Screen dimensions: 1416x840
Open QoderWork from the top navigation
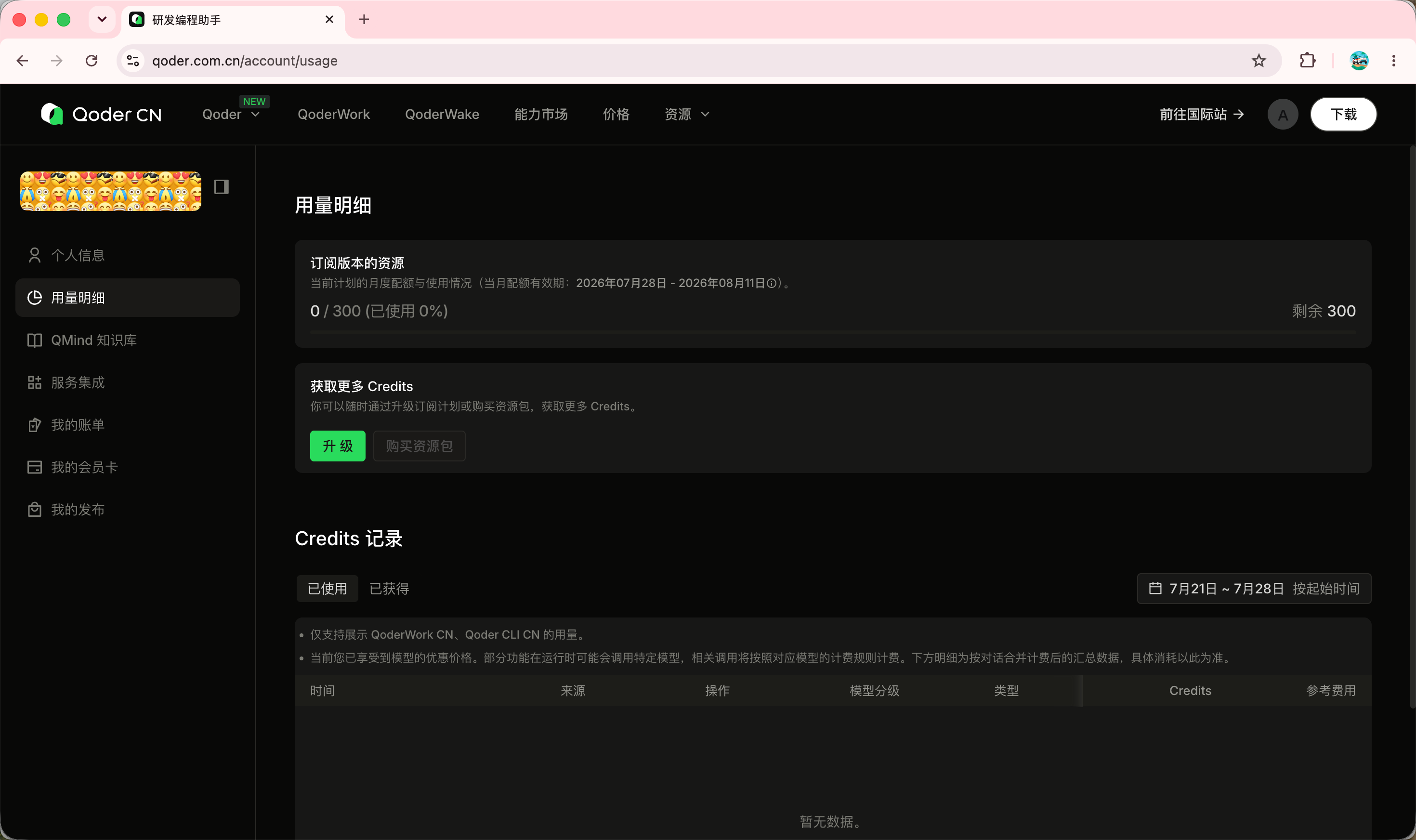334,114
